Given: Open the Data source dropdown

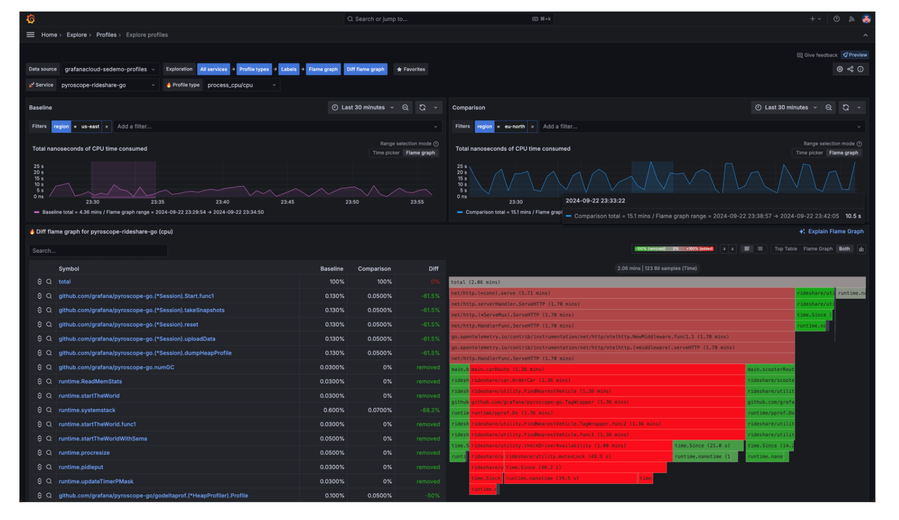Looking at the screenshot, I should 109,69.
